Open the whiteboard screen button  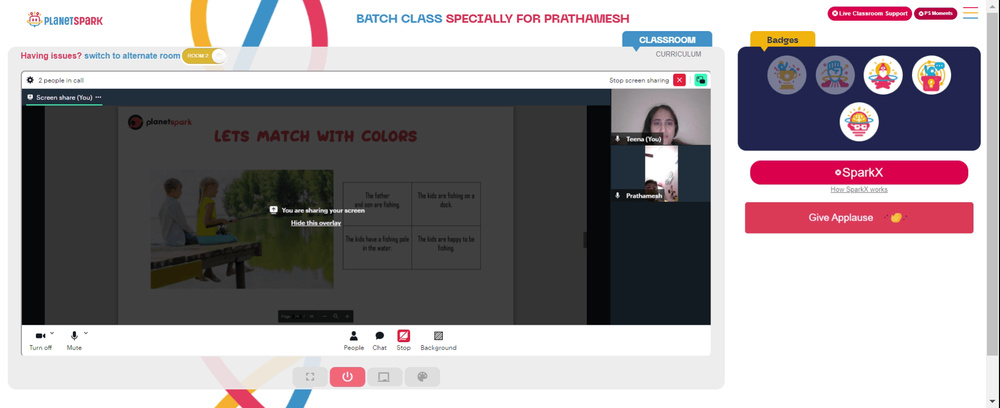(x=385, y=377)
